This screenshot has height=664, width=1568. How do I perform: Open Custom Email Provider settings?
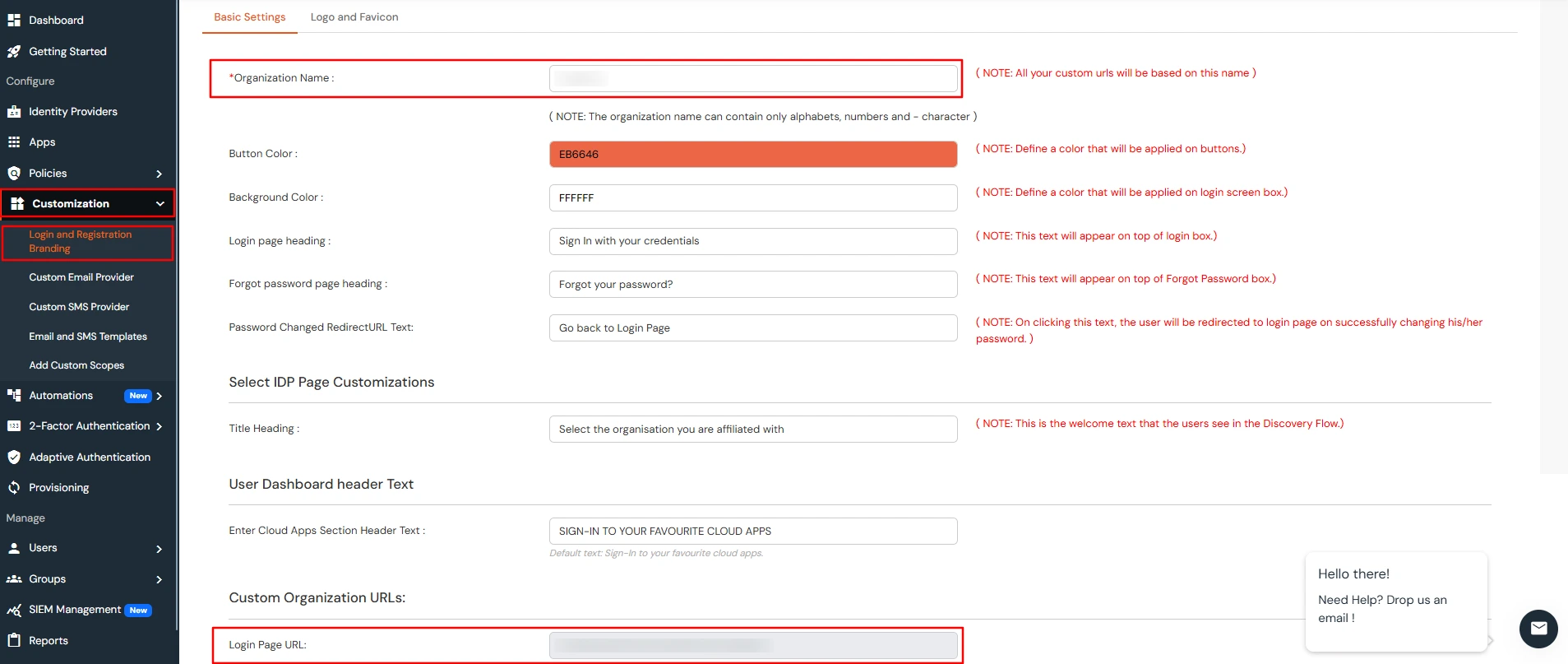pyautogui.click(x=81, y=277)
